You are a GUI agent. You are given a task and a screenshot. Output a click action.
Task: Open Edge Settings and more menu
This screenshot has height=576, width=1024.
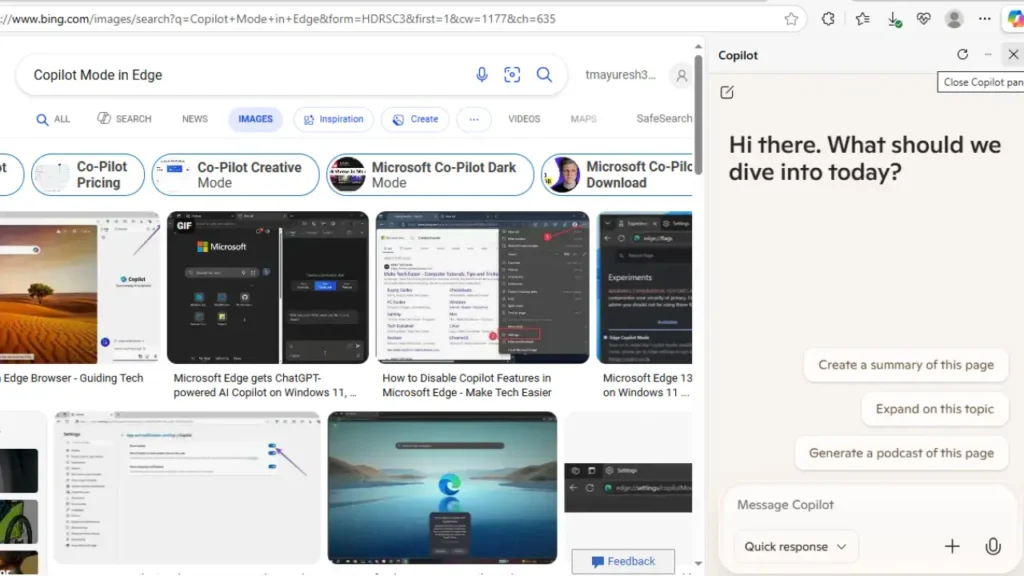pos(985,19)
